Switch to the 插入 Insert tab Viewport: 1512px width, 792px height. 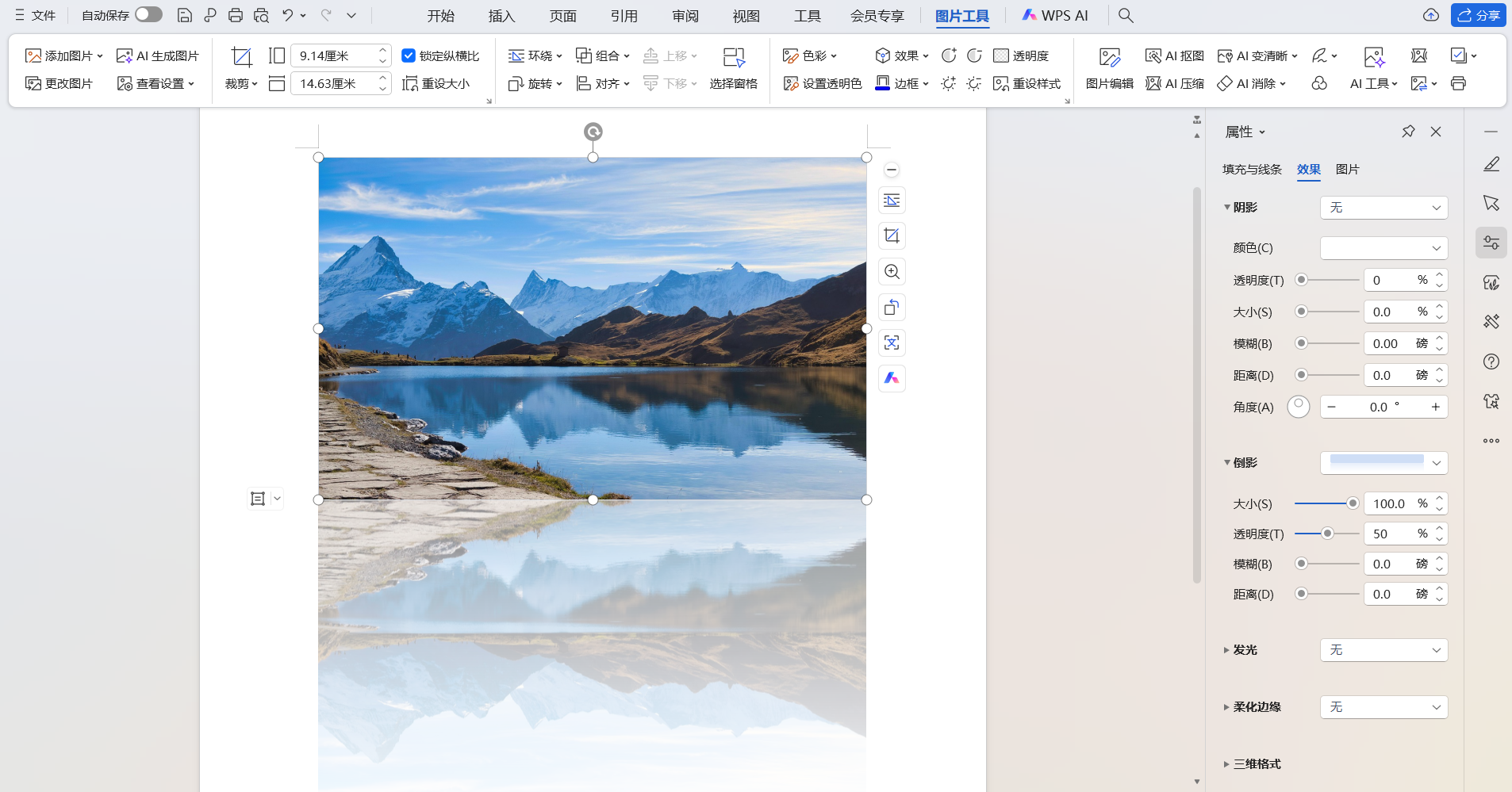(x=502, y=16)
